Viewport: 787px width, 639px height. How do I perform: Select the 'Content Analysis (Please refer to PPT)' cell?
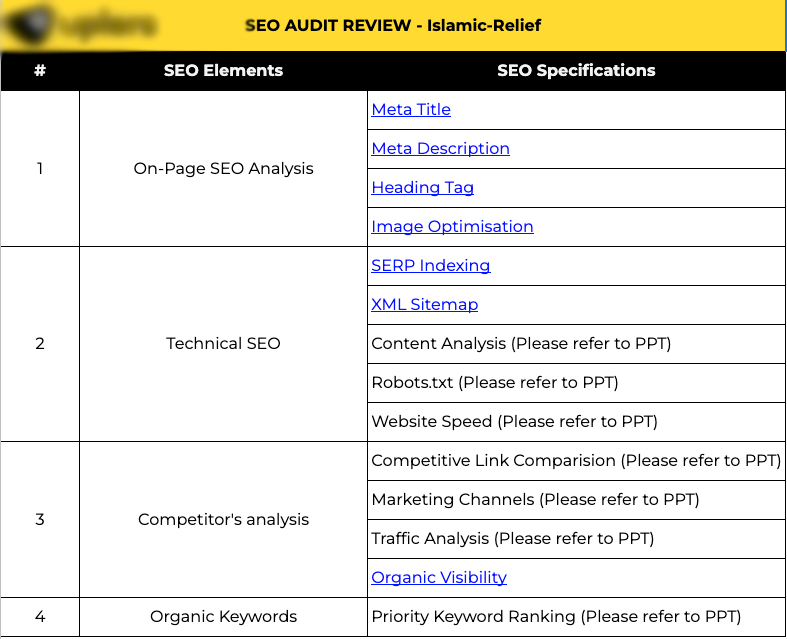tap(576, 344)
